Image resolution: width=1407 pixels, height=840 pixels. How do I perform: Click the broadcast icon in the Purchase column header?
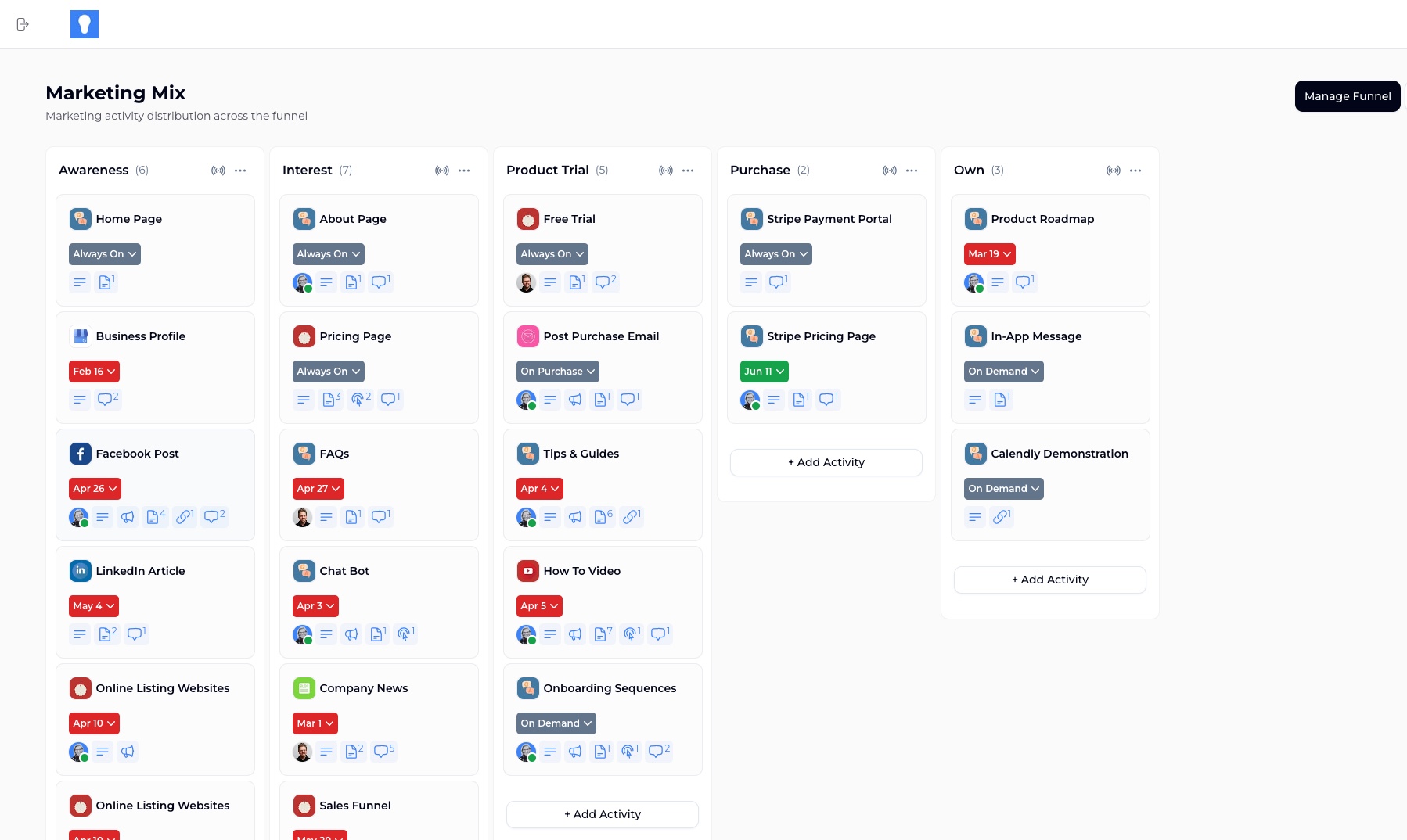point(890,170)
